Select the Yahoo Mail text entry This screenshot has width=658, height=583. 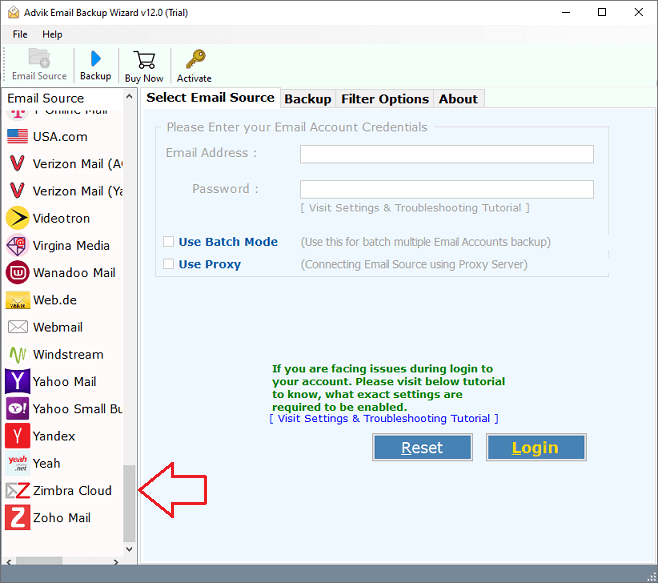(x=65, y=382)
